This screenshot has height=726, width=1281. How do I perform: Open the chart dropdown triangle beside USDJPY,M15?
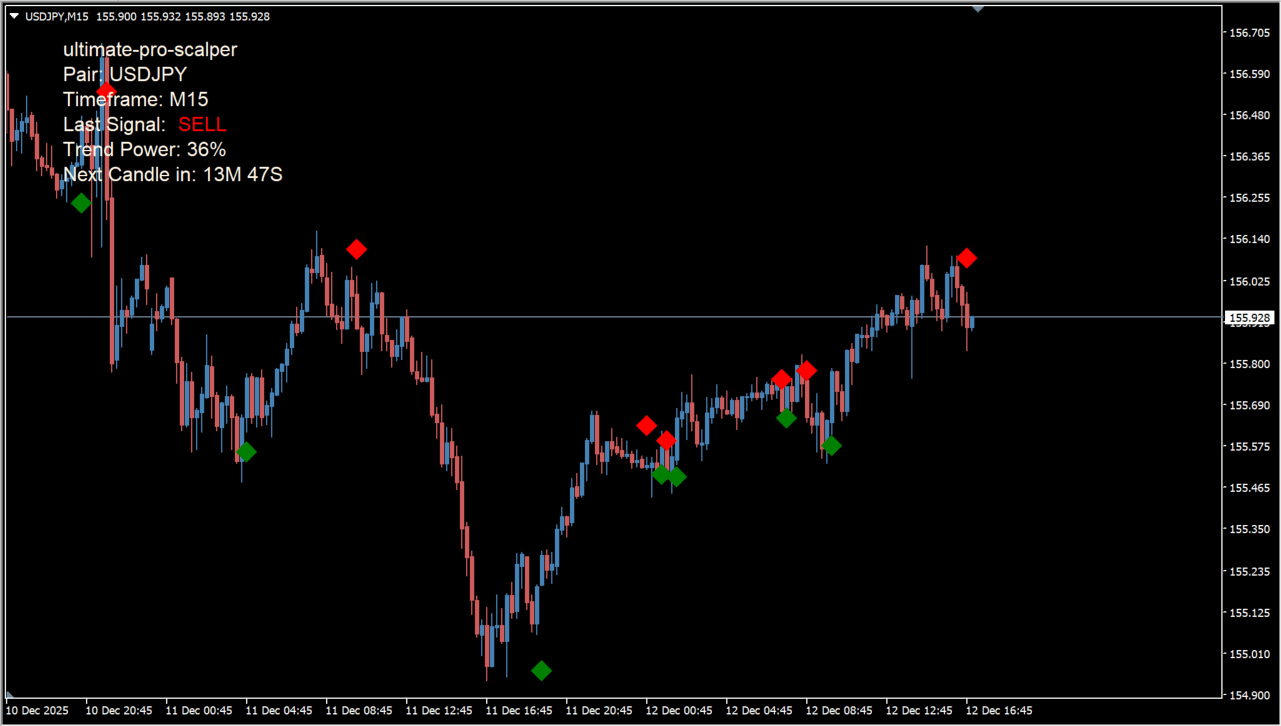[x=14, y=16]
